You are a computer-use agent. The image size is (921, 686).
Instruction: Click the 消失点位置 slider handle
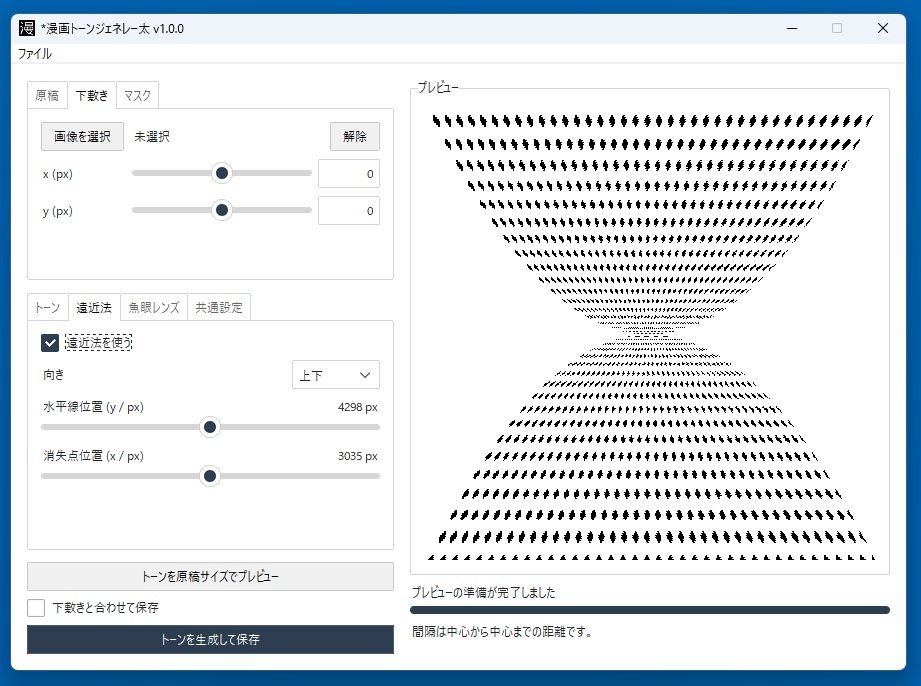pyautogui.click(x=210, y=476)
